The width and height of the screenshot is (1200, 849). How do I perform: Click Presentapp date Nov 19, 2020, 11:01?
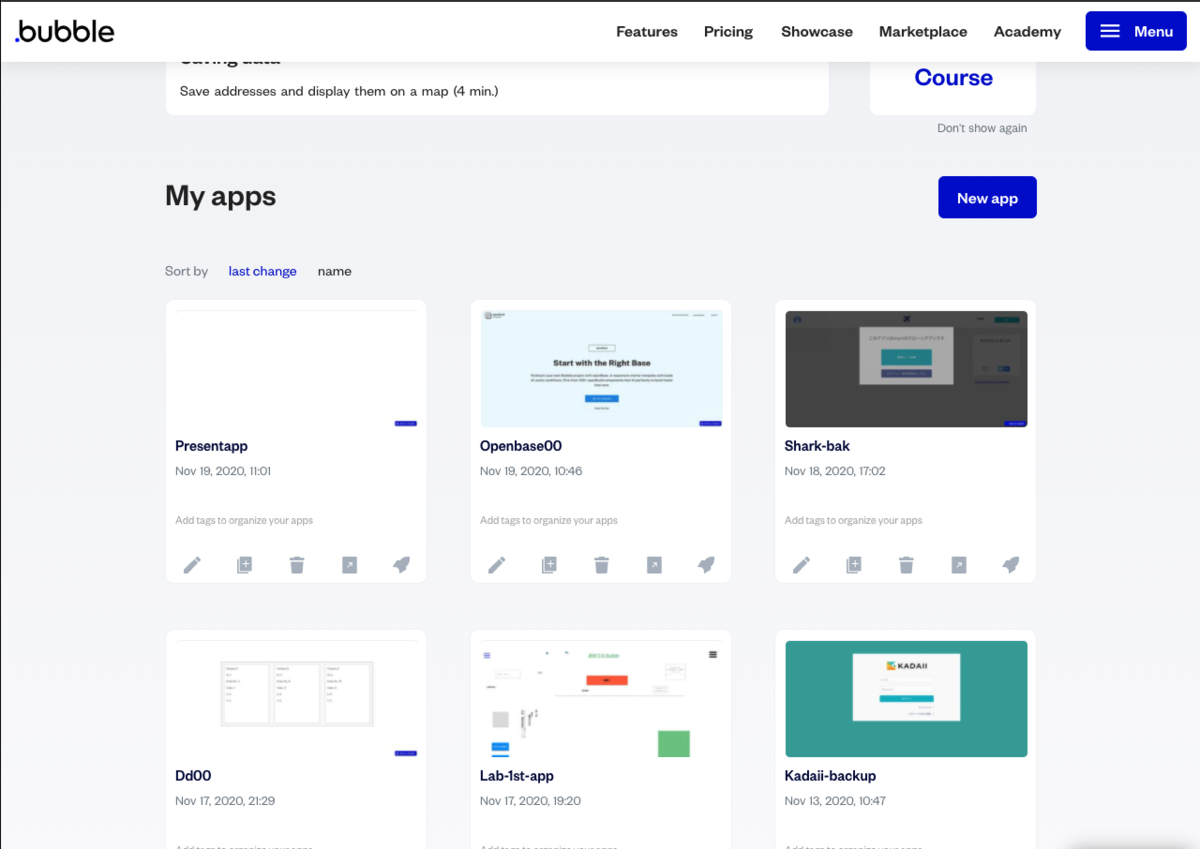click(223, 471)
